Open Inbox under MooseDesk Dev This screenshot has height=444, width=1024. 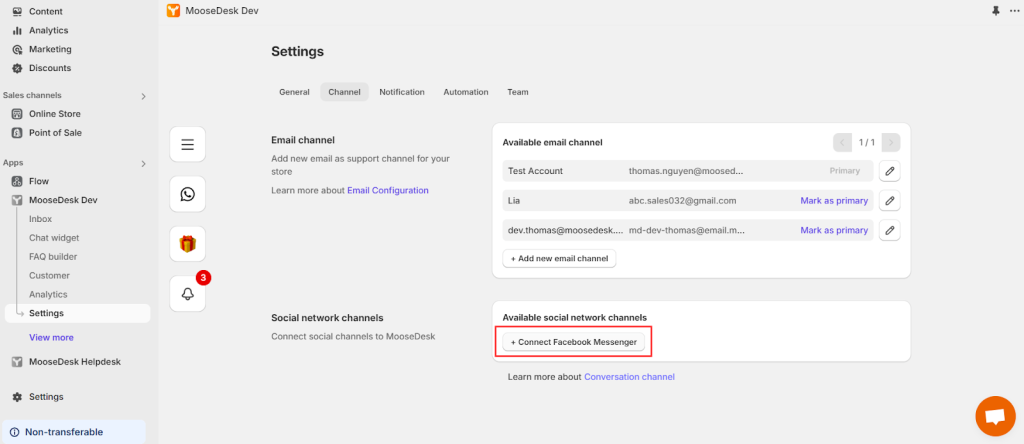pyautogui.click(x=41, y=219)
